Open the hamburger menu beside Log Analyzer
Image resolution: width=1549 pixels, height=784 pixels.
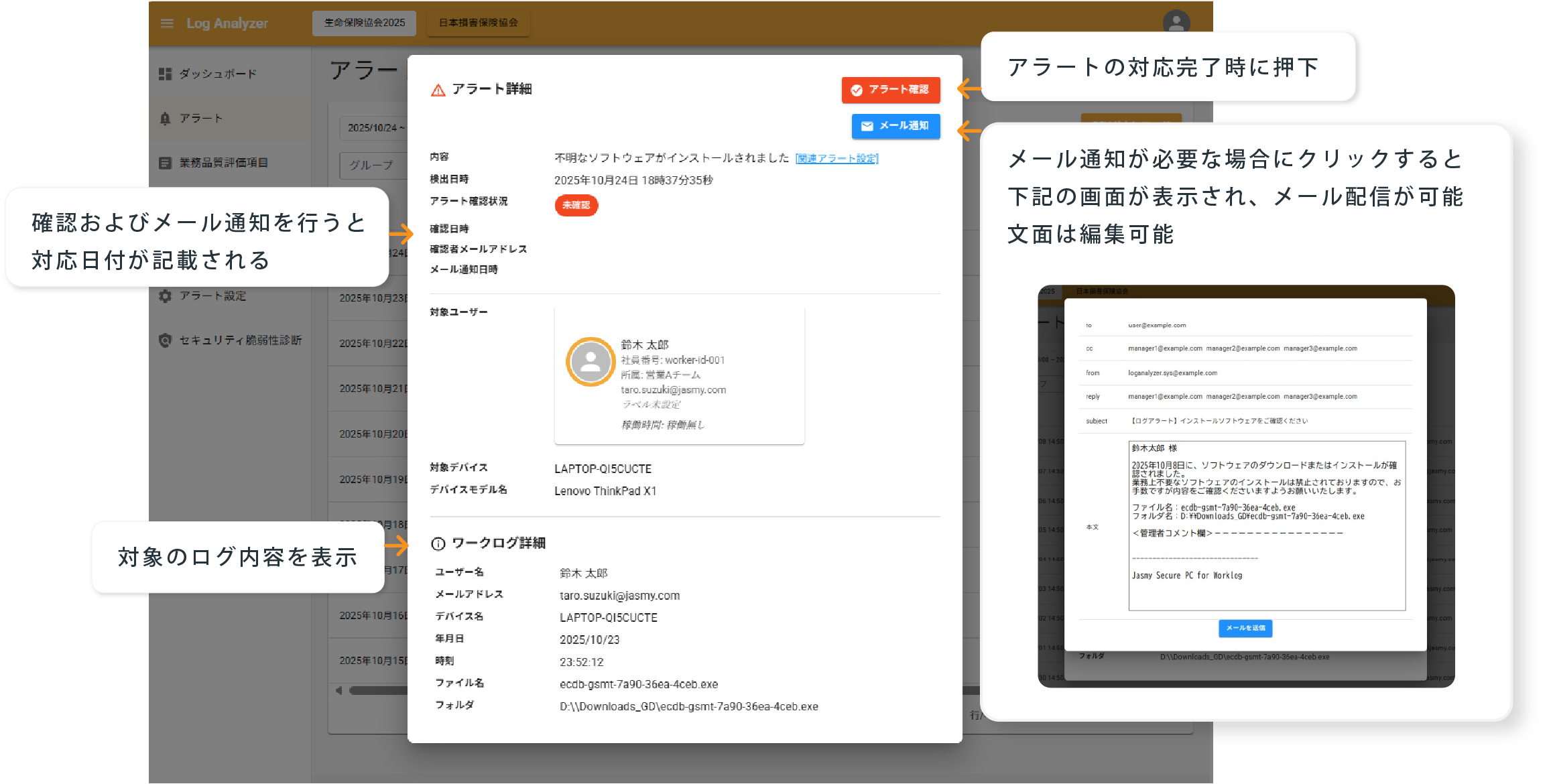(167, 23)
